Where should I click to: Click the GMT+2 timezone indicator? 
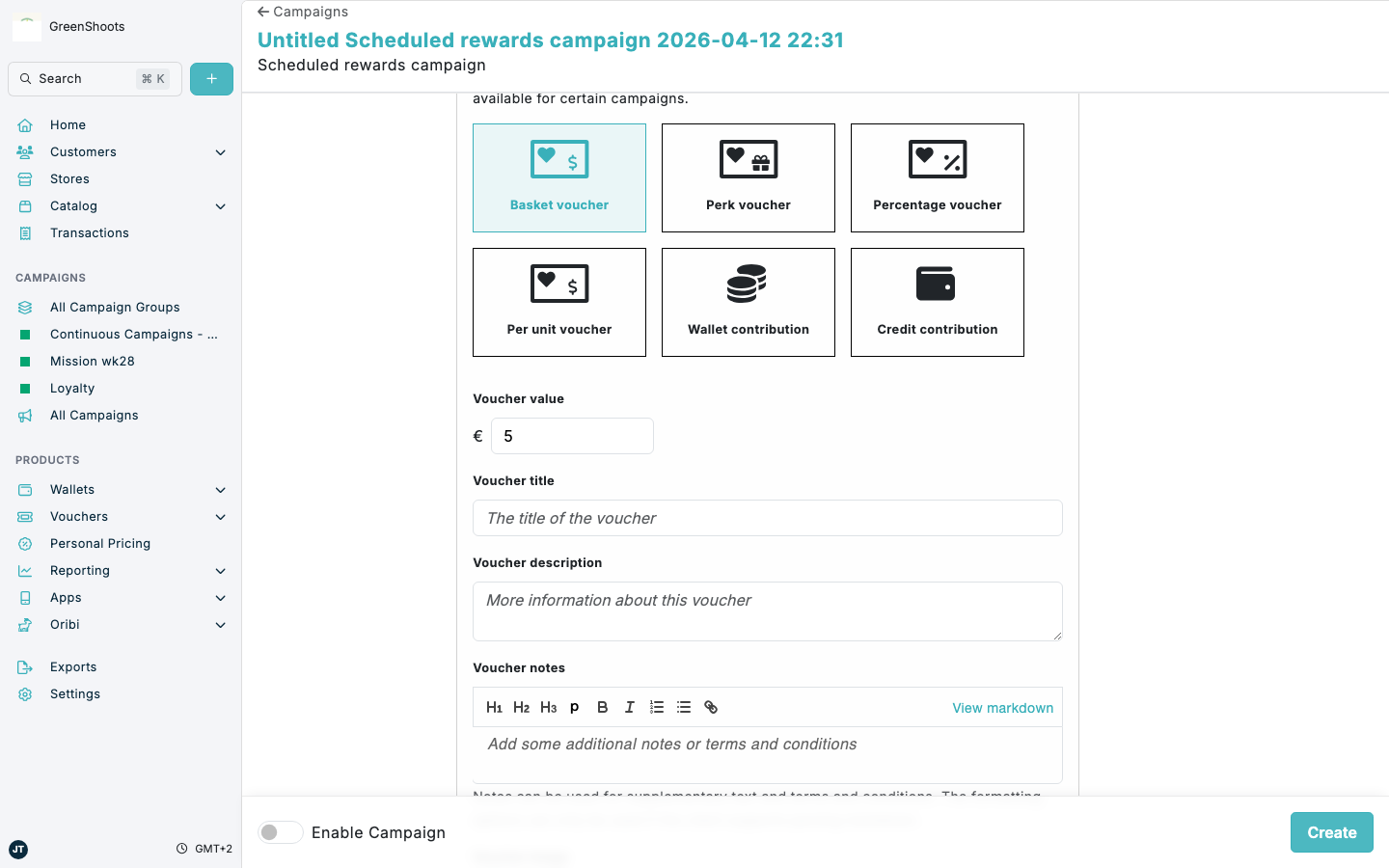pyautogui.click(x=204, y=849)
